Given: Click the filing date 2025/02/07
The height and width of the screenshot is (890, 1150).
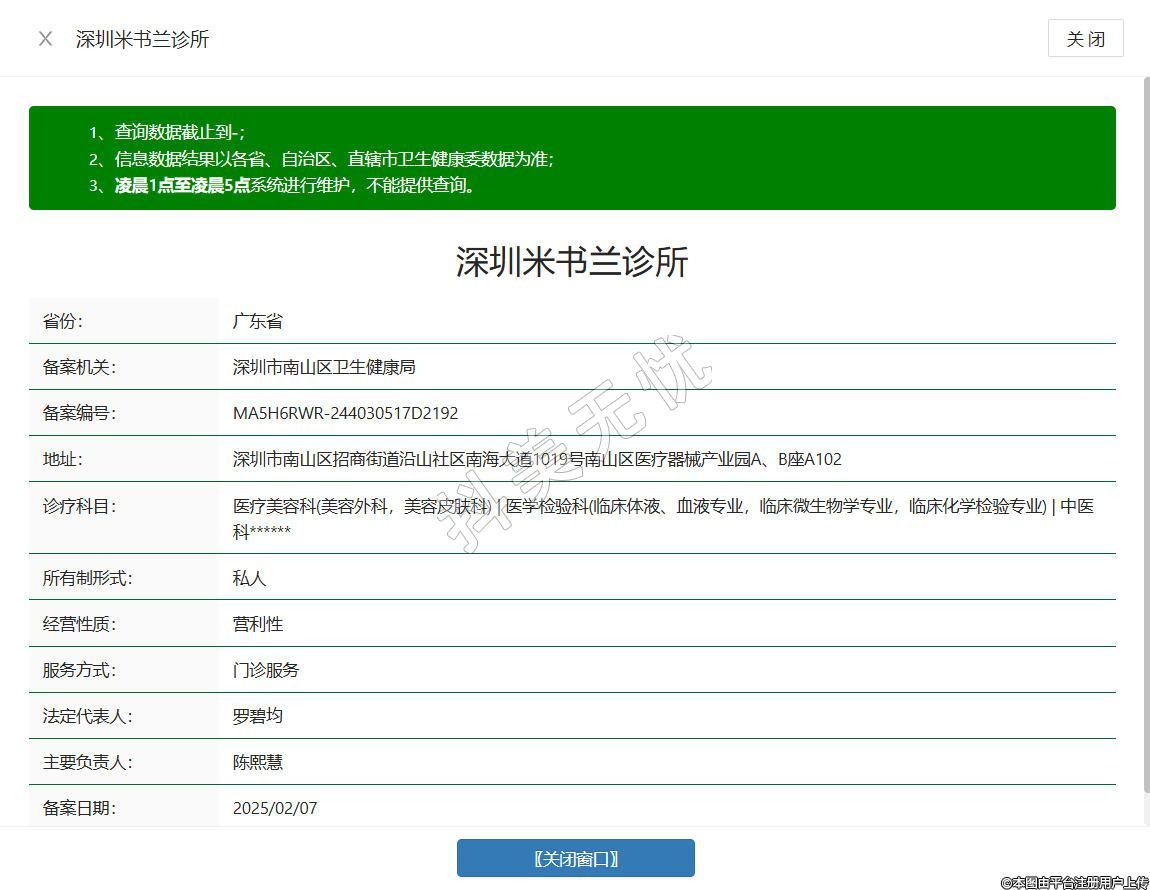Looking at the screenshot, I should (x=275, y=808).
